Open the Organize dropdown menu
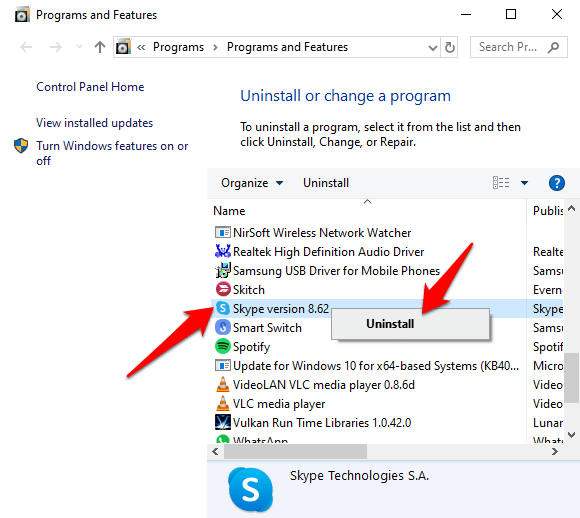This screenshot has width=580, height=518. pos(252,183)
